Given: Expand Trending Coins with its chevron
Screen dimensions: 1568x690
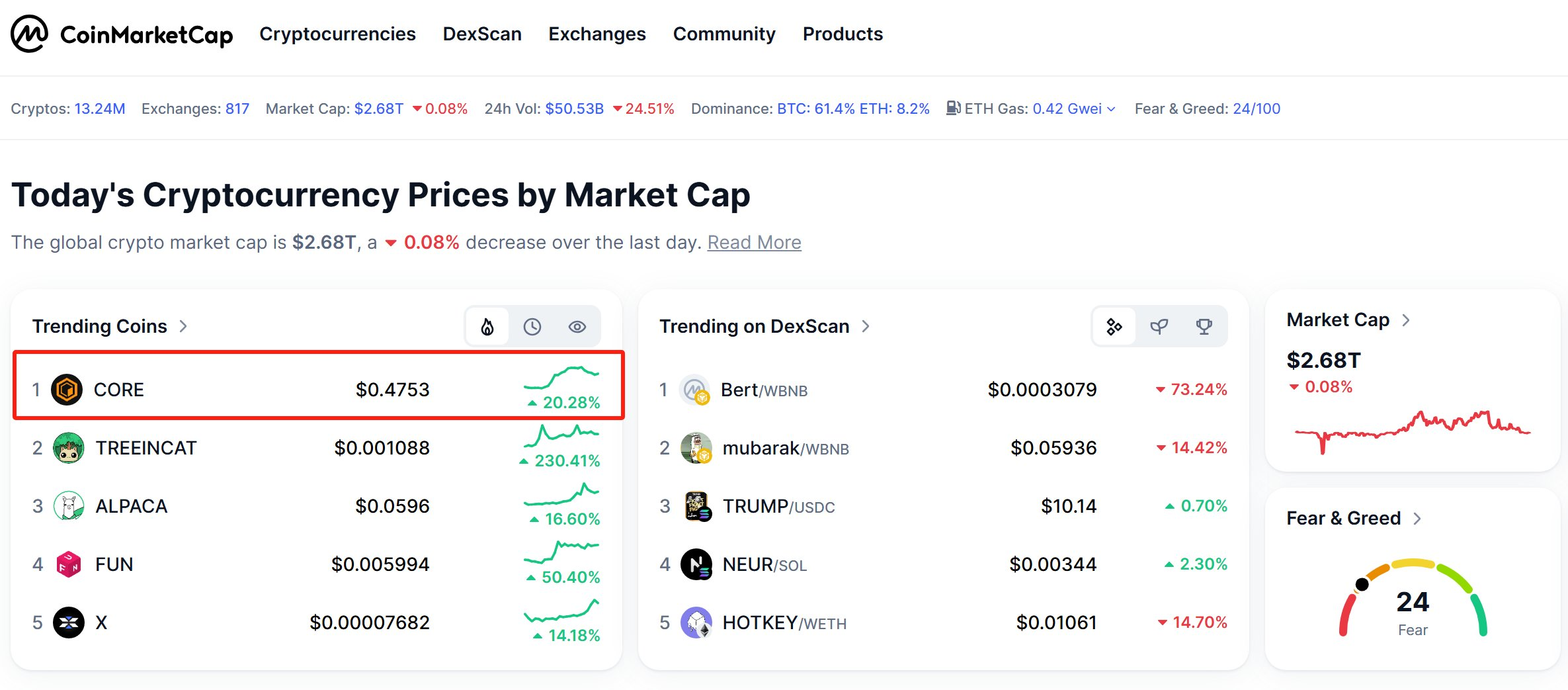Looking at the screenshot, I should pos(184,326).
